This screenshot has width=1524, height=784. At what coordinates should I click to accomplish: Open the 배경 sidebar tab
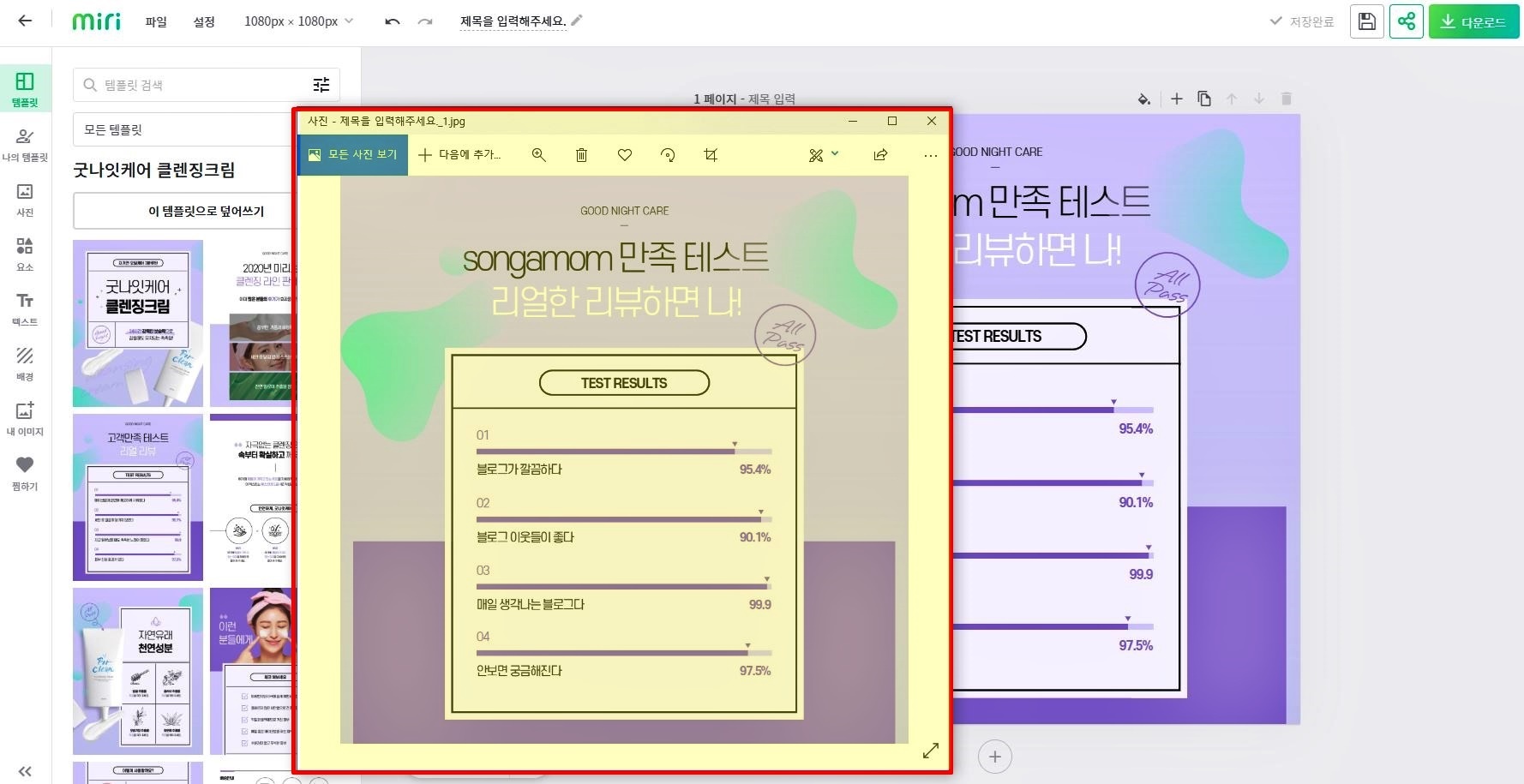(x=25, y=364)
